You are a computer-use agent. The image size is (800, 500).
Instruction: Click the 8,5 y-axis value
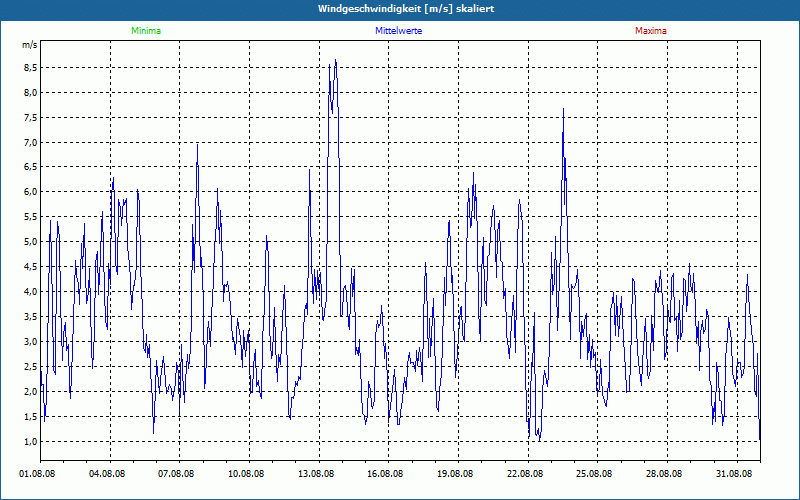click(x=31, y=68)
